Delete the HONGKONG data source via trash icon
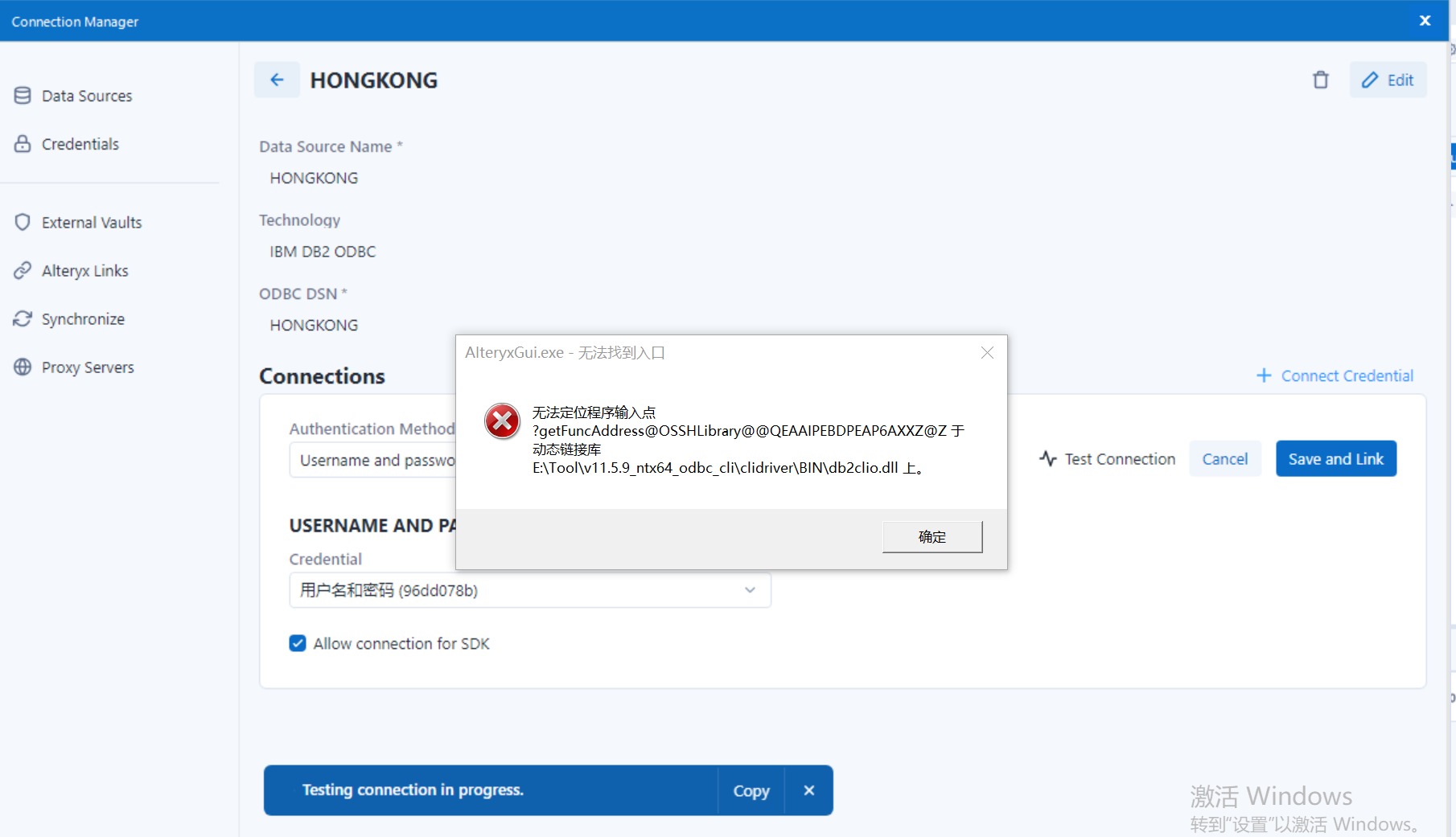The height and width of the screenshot is (837, 1456). (x=1320, y=80)
